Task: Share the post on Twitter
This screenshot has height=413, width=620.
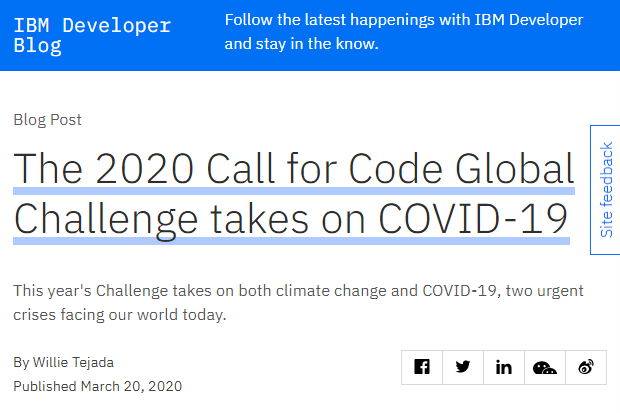Action: (463, 367)
